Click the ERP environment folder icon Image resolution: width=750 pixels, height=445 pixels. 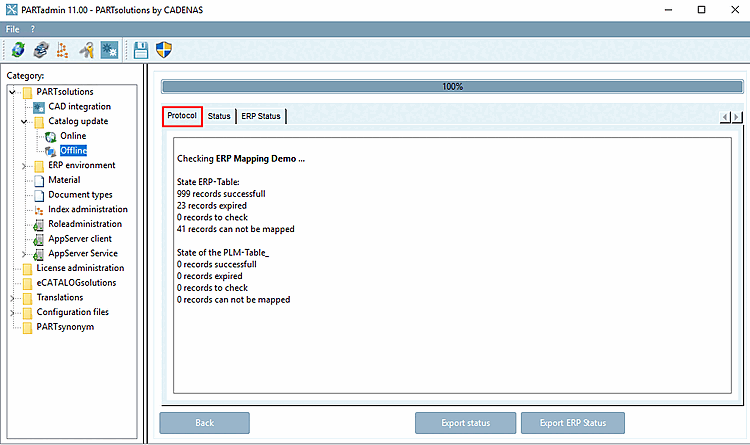coord(39,166)
